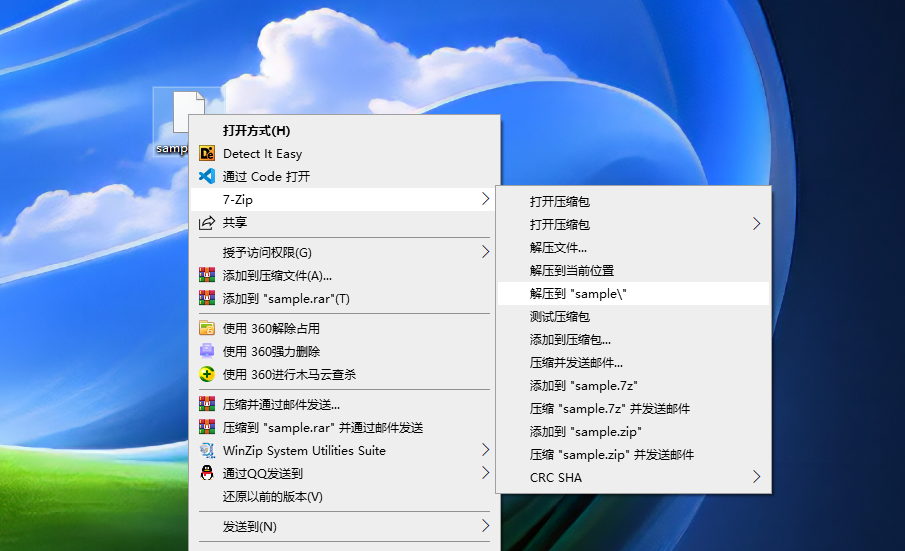The image size is (905, 551).
Task: Open the CRC SHA entry
Action: pyautogui.click(x=633, y=478)
